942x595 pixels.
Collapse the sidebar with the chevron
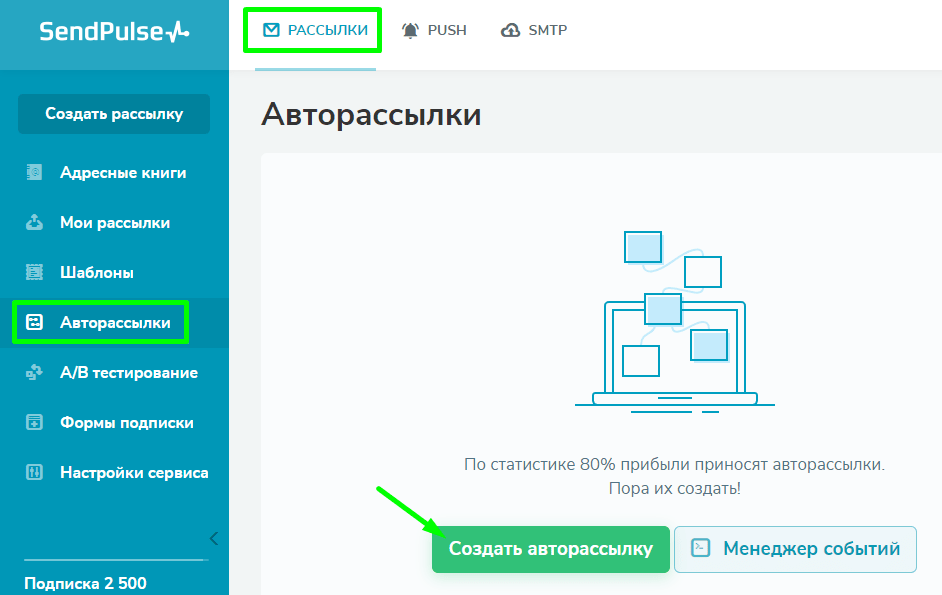214,539
